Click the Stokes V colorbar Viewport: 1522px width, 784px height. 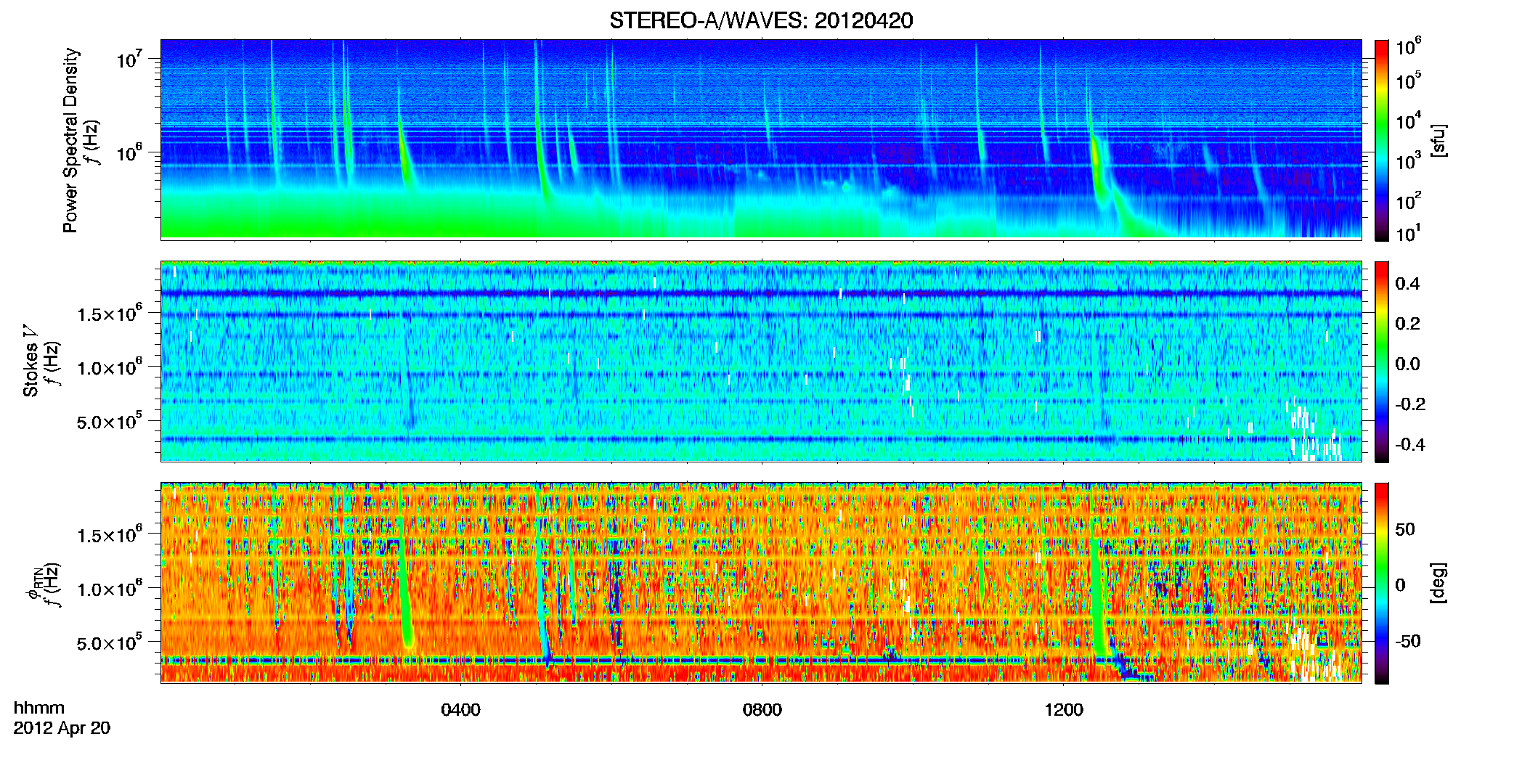[x=1381, y=362]
